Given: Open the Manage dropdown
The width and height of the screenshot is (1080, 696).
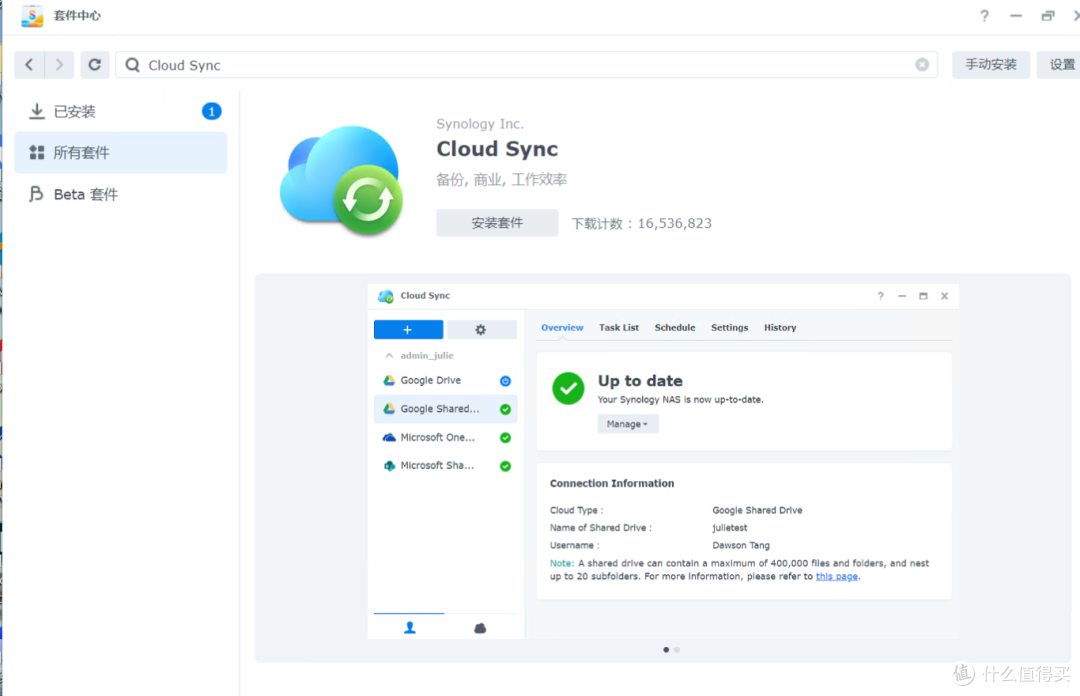Looking at the screenshot, I should point(627,423).
